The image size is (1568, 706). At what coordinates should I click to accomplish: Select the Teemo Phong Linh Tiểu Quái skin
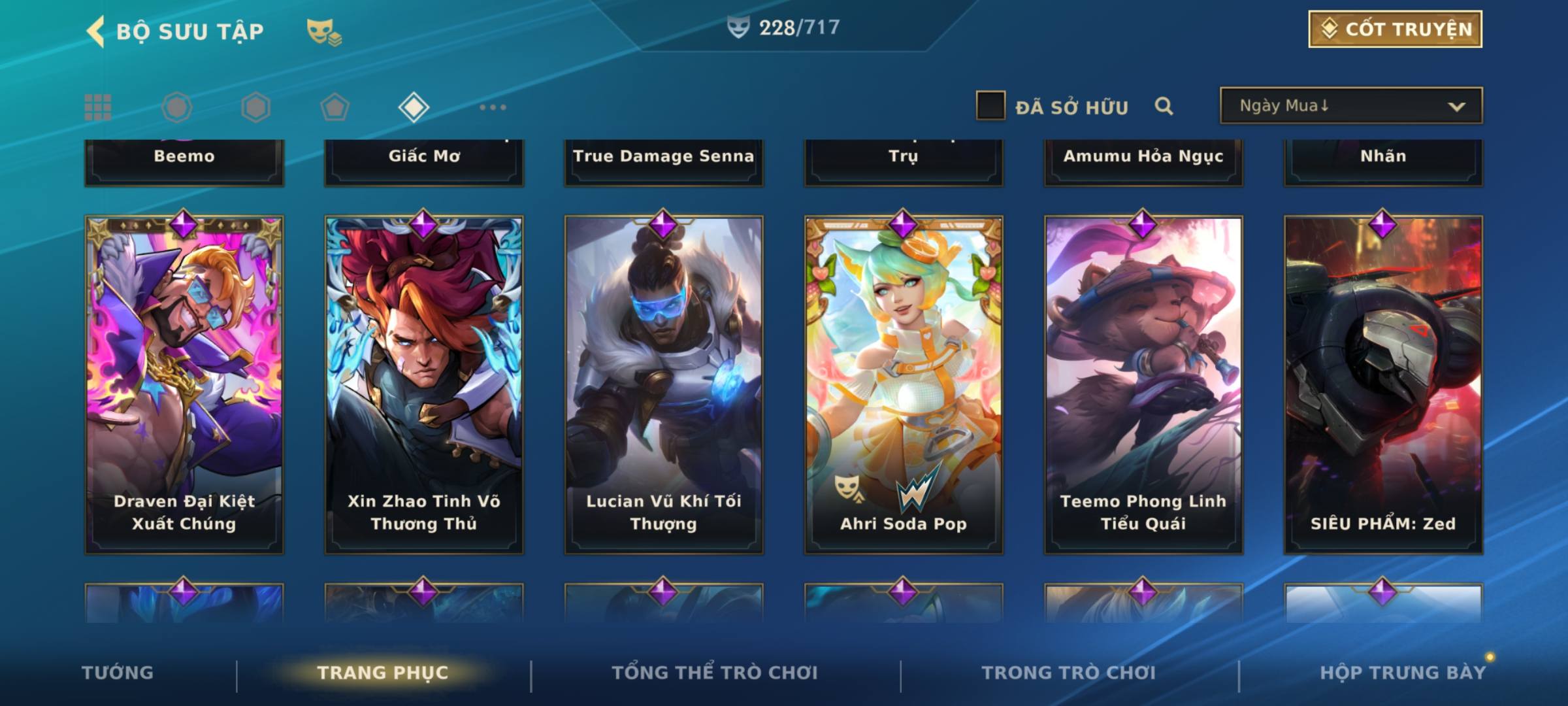(1143, 385)
